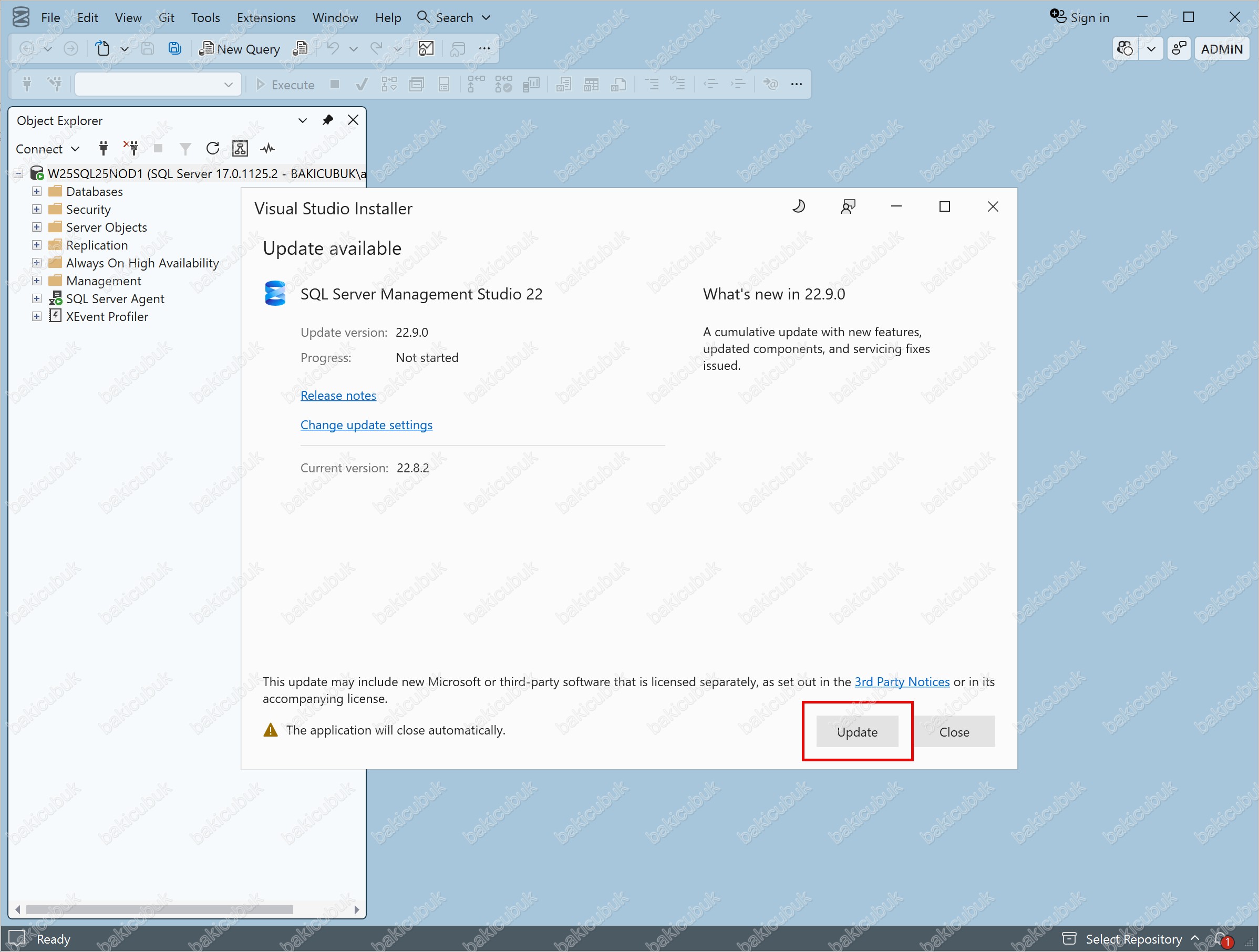Open the 3rd Party Notices link
This screenshot has width=1259, height=952.
click(902, 682)
